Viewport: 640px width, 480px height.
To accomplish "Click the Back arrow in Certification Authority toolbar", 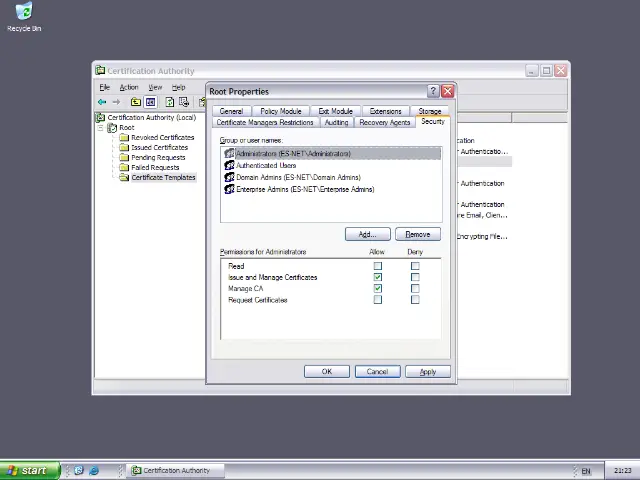I will pyautogui.click(x=102, y=102).
